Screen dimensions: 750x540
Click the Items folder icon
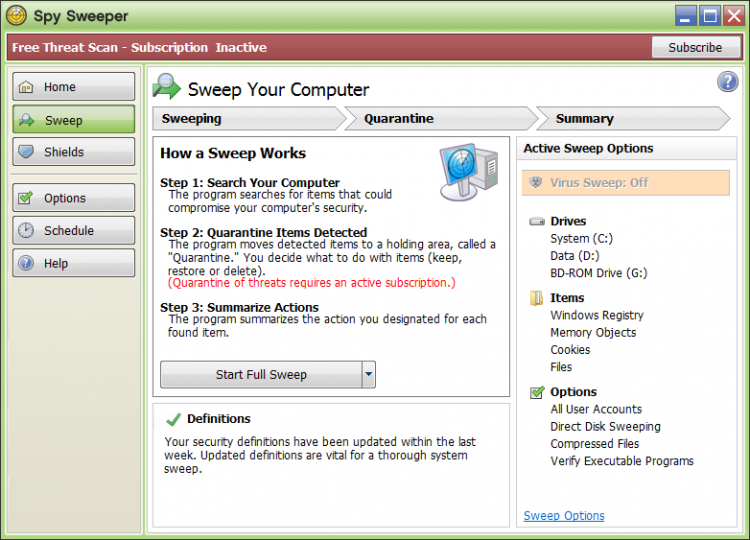coord(537,298)
